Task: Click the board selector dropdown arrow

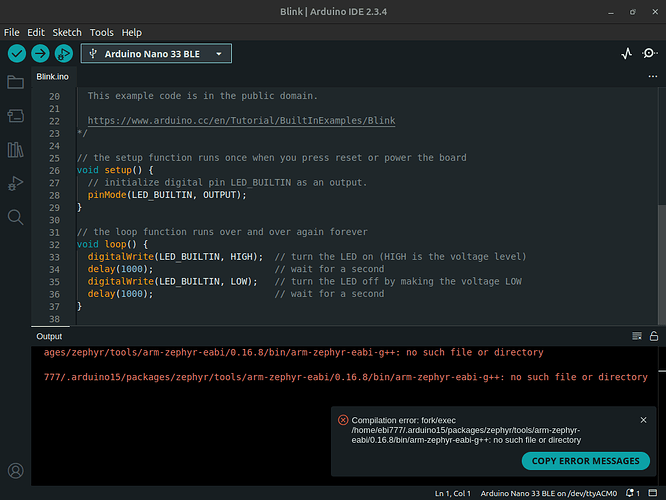Action: pos(219,54)
